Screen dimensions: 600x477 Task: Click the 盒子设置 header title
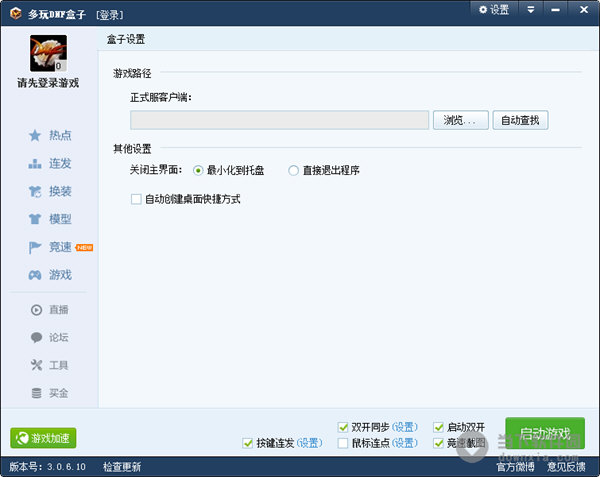tap(126, 39)
